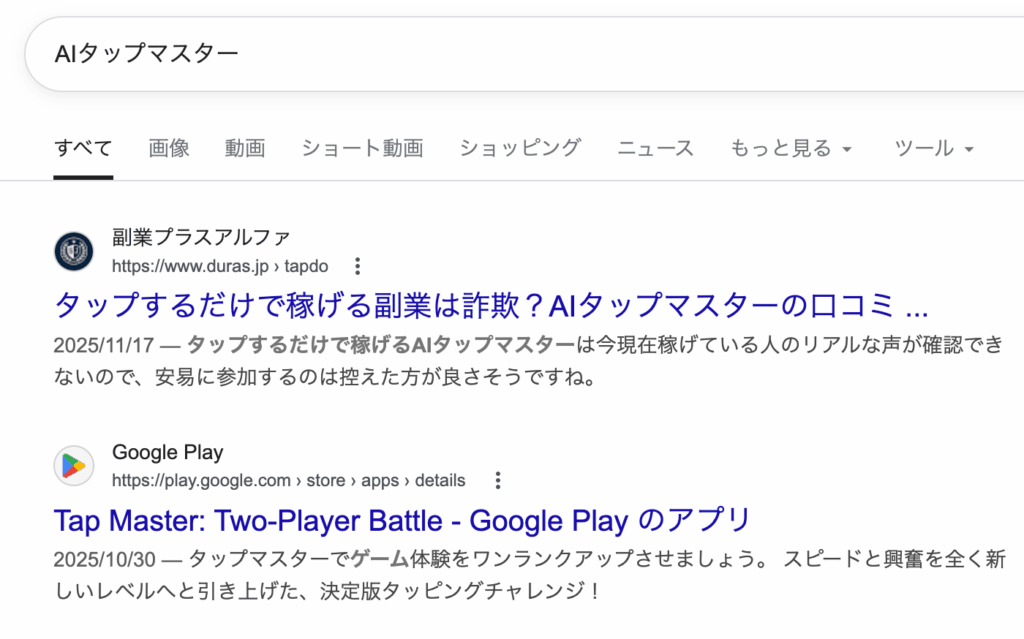Expand the もっと見る dropdown
This screenshot has height=639, width=1024.
790,149
